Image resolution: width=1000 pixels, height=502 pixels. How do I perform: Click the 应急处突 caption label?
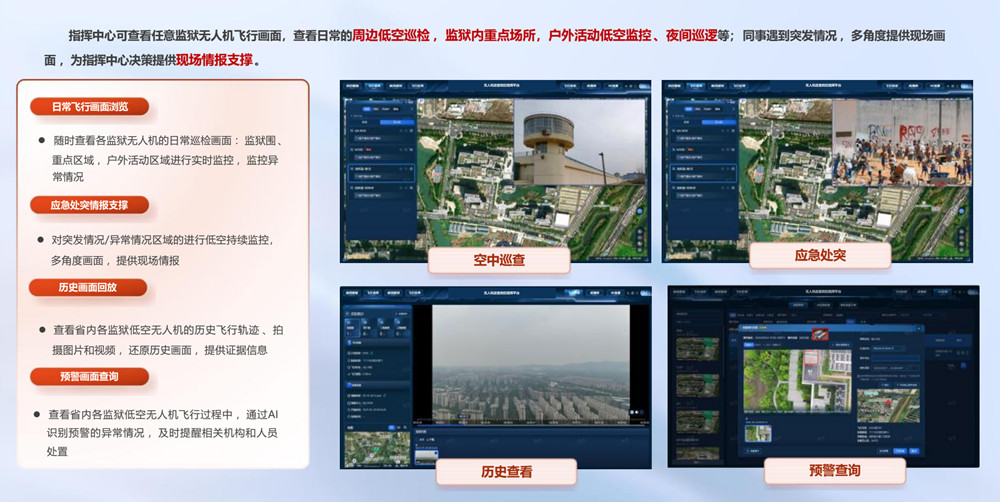click(x=820, y=255)
